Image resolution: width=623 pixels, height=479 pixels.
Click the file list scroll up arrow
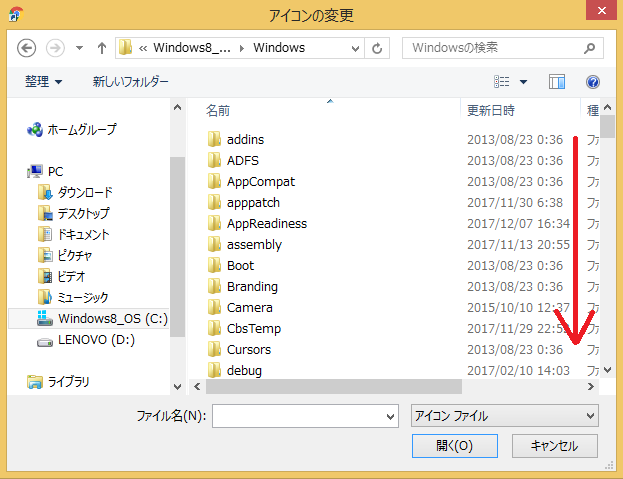607,107
